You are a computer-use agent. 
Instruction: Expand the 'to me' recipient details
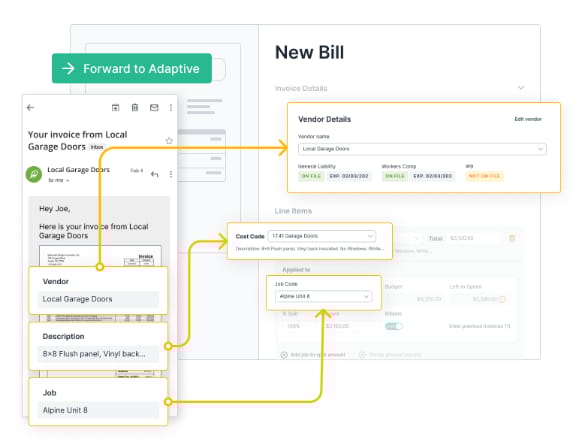click(x=59, y=180)
